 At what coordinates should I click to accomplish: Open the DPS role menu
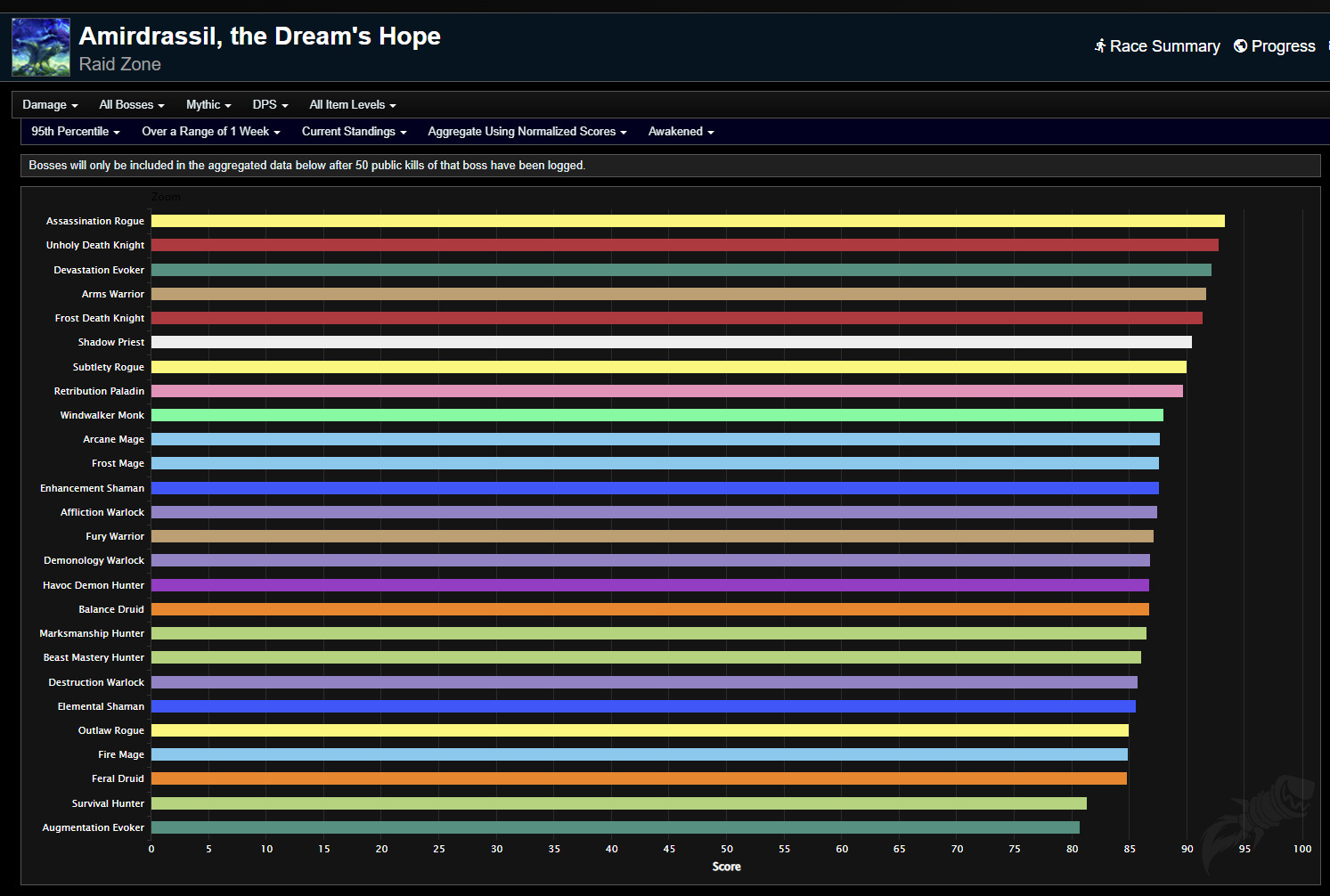[x=270, y=105]
